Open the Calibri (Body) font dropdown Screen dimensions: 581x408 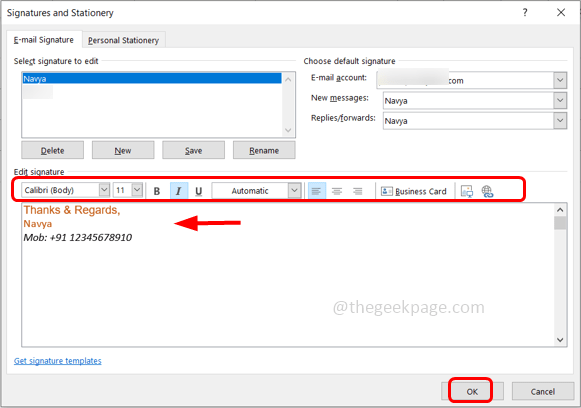[104, 190]
